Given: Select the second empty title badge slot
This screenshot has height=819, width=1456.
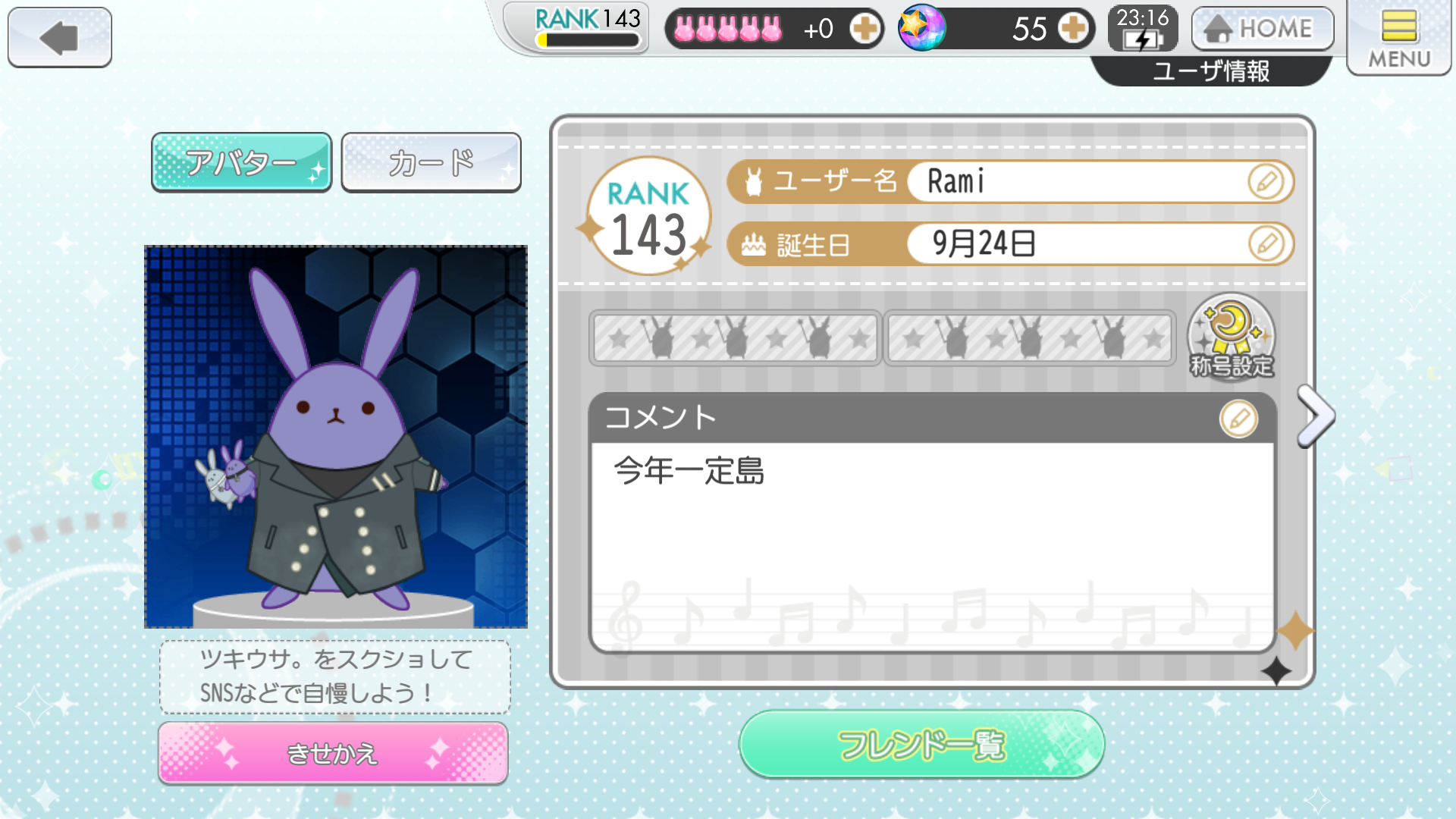Looking at the screenshot, I should pos(1030,338).
